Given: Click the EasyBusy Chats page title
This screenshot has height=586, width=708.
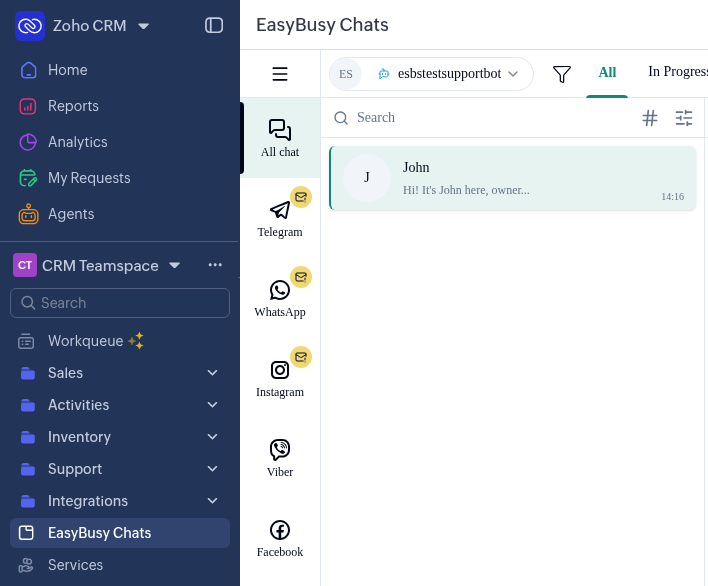Looking at the screenshot, I should click(x=322, y=25).
